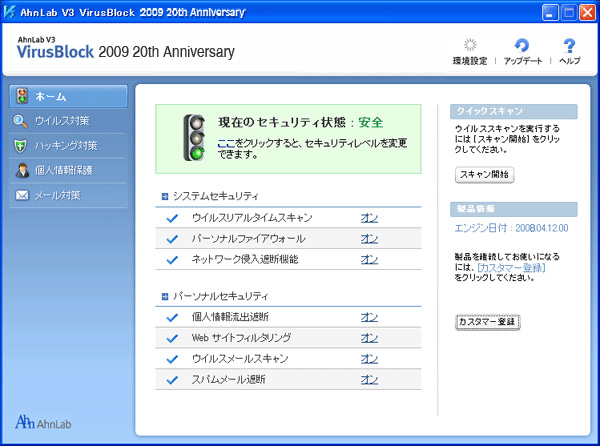Click checkmark beside ネットワーク侵入遮断機能
Image resolution: width=600 pixels, height=446 pixels.
[172, 259]
